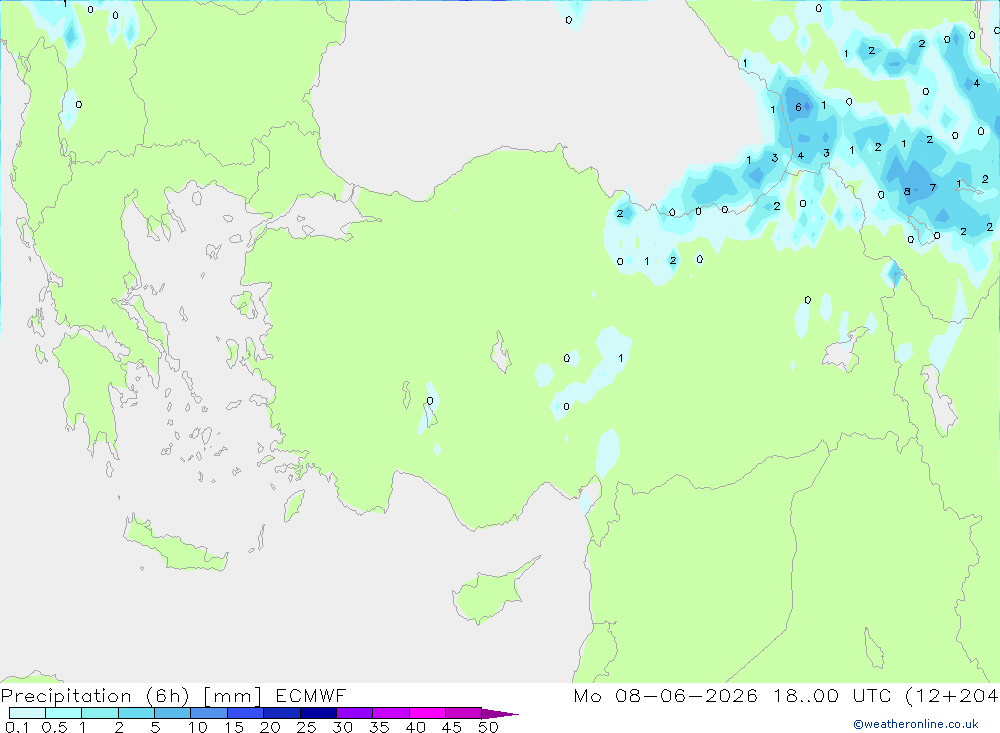Click the over-50 arrow tip of the legend
This screenshot has height=733, width=1000.
(500, 714)
